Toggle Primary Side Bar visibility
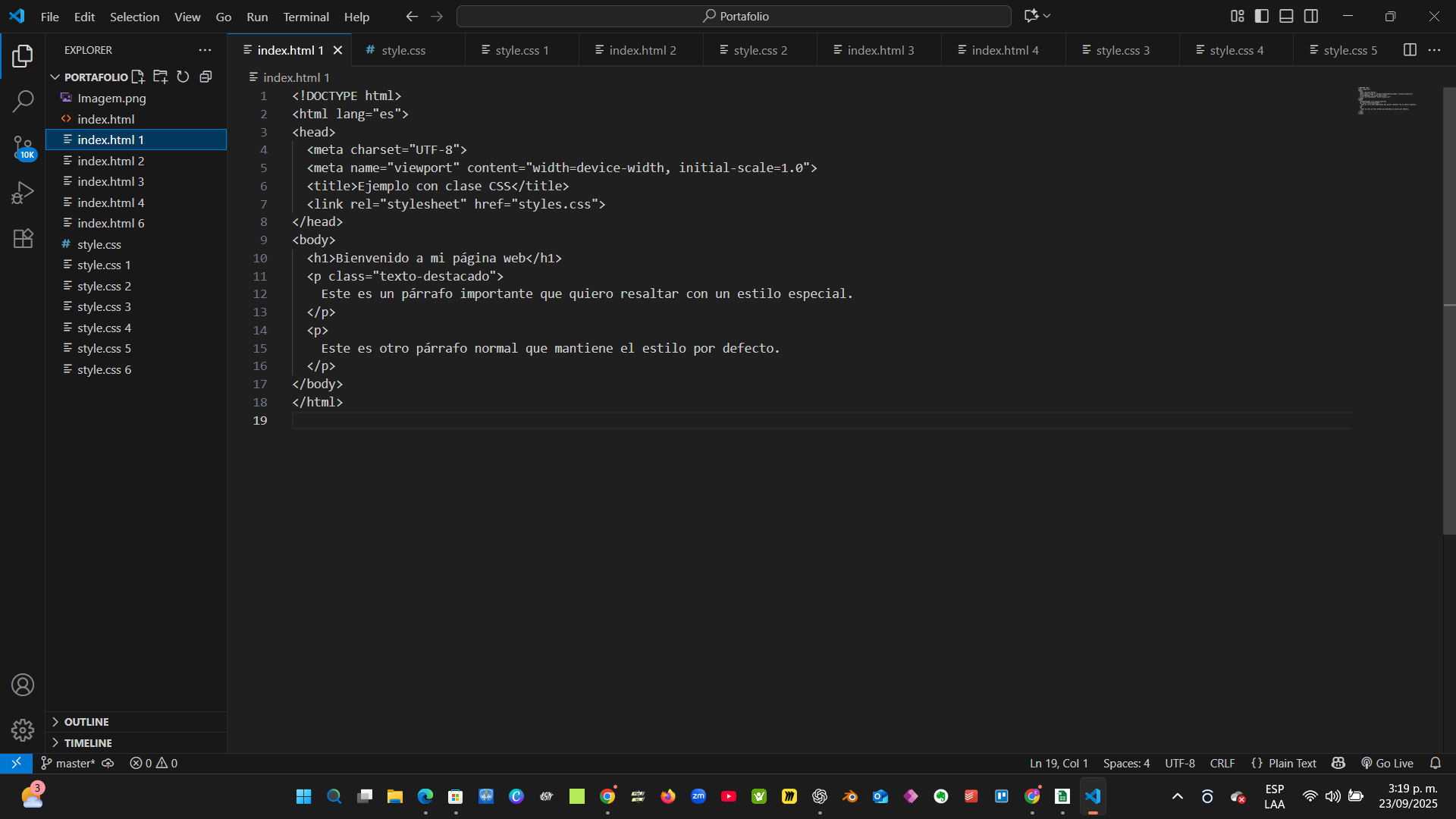1456x819 pixels. coord(1262,16)
